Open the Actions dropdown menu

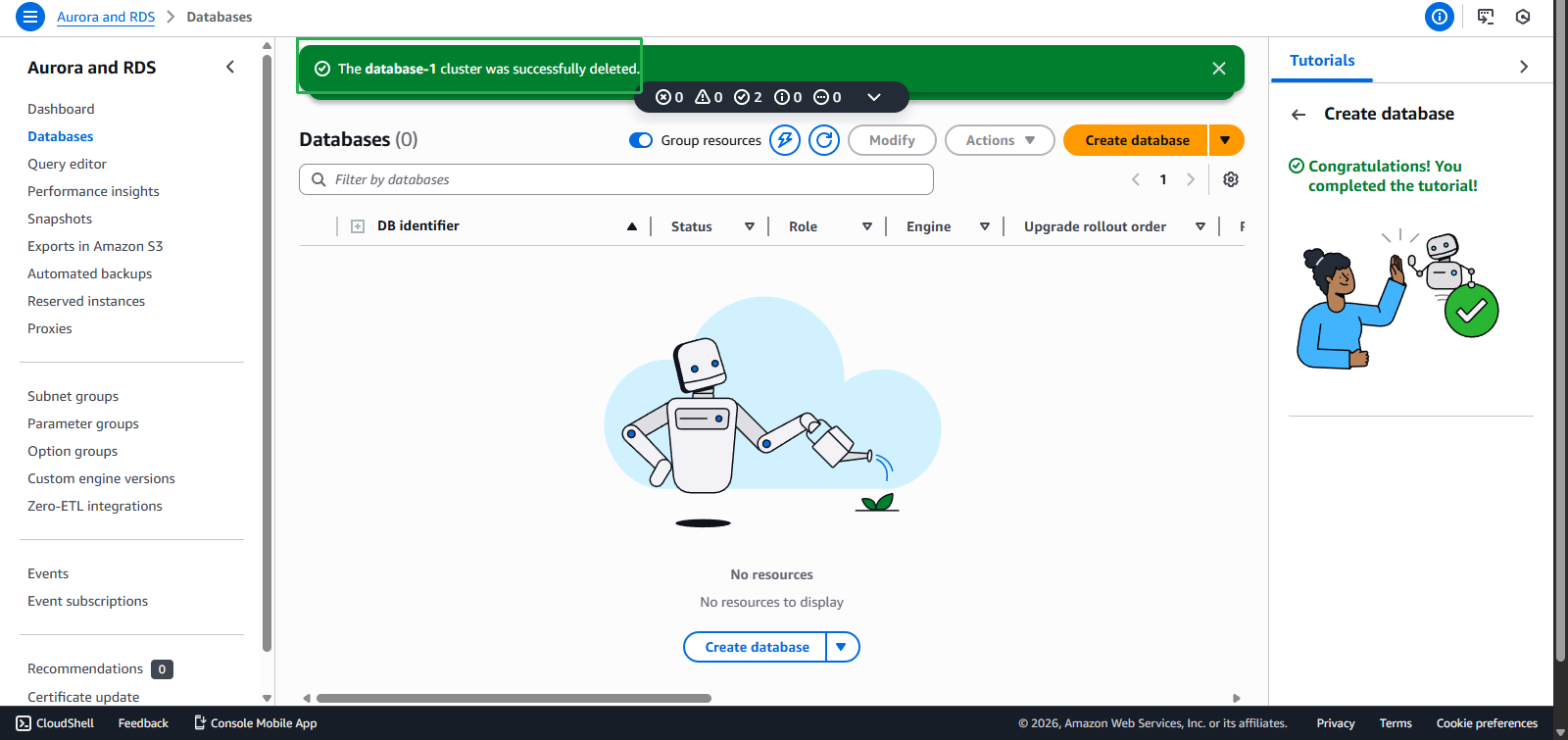point(999,140)
